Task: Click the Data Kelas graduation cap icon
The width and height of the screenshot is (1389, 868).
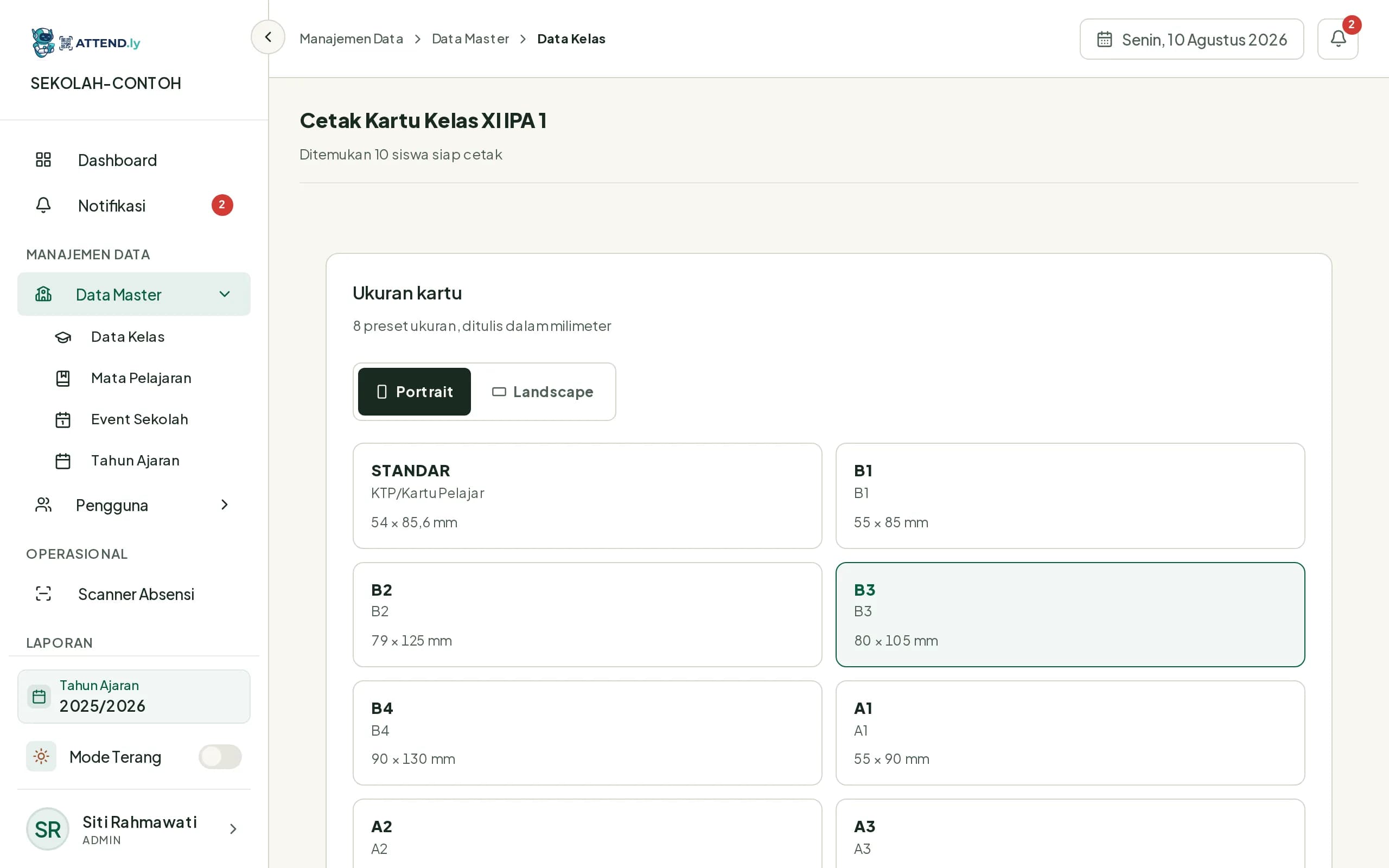Action: [x=63, y=337]
